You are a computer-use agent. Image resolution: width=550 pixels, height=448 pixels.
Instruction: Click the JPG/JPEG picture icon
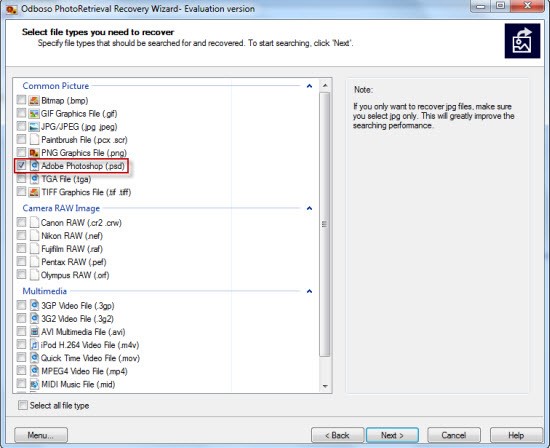pyautogui.click(x=34, y=127)
